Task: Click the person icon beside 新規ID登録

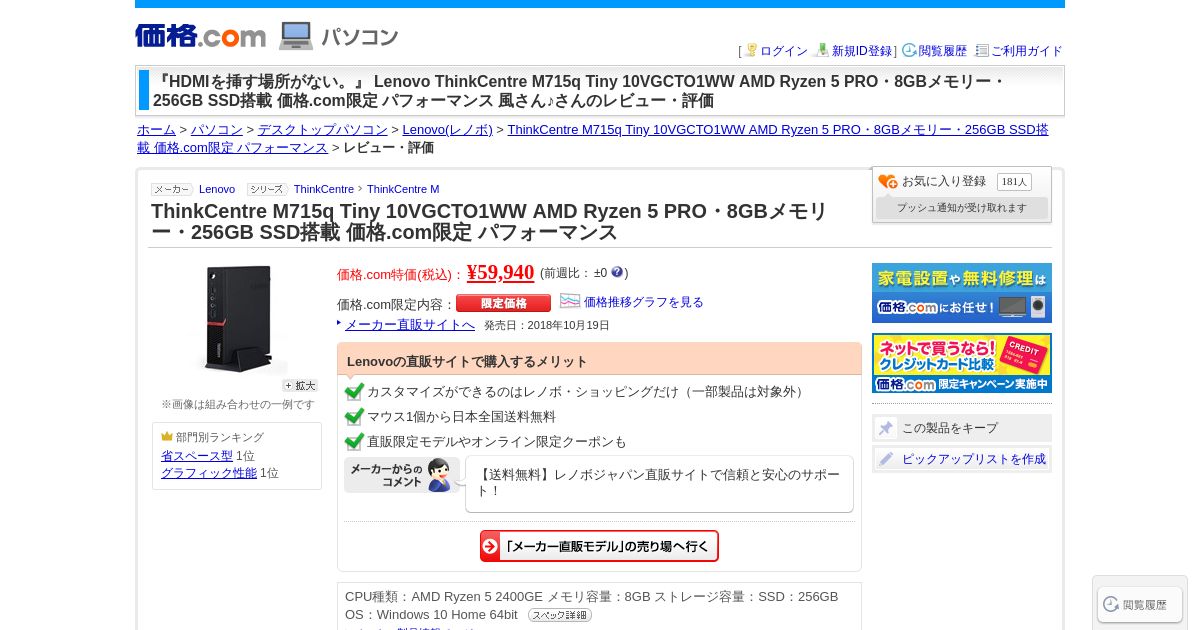Action: 822,50
